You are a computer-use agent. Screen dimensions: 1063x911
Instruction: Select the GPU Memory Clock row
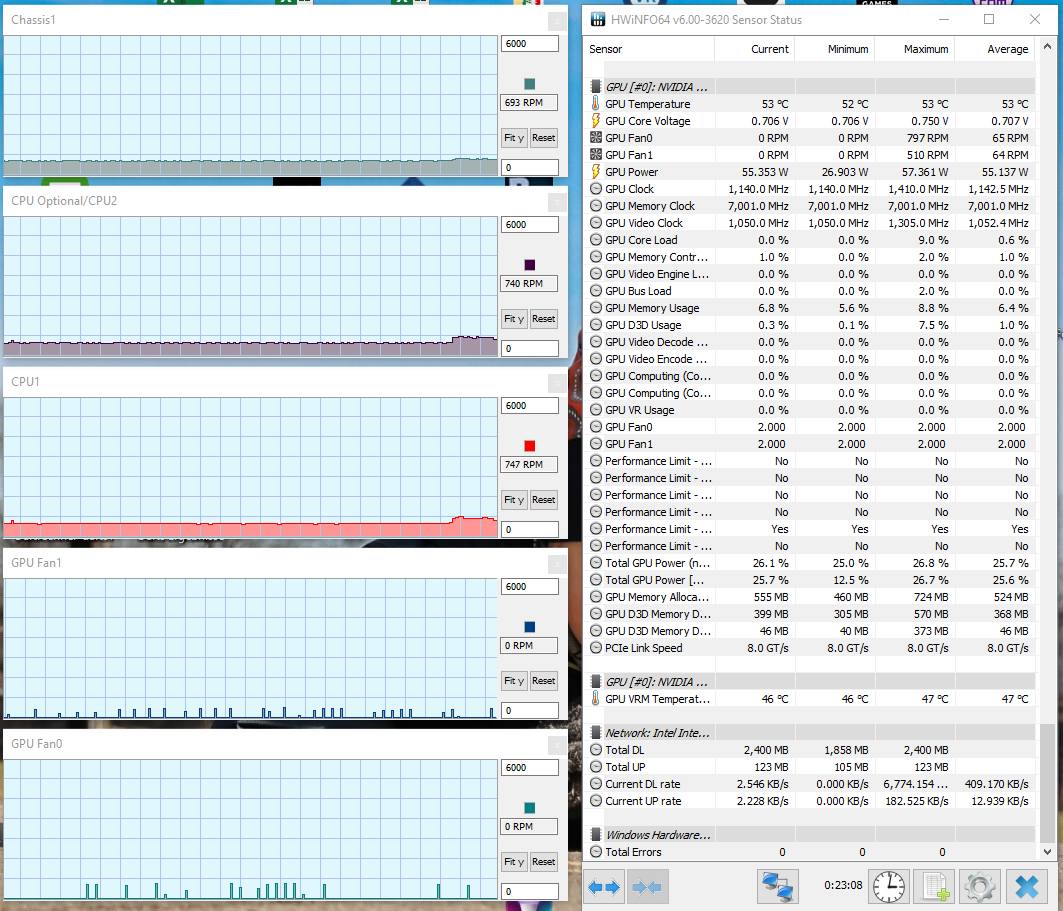pyautogui.click(x=810, y=206)
